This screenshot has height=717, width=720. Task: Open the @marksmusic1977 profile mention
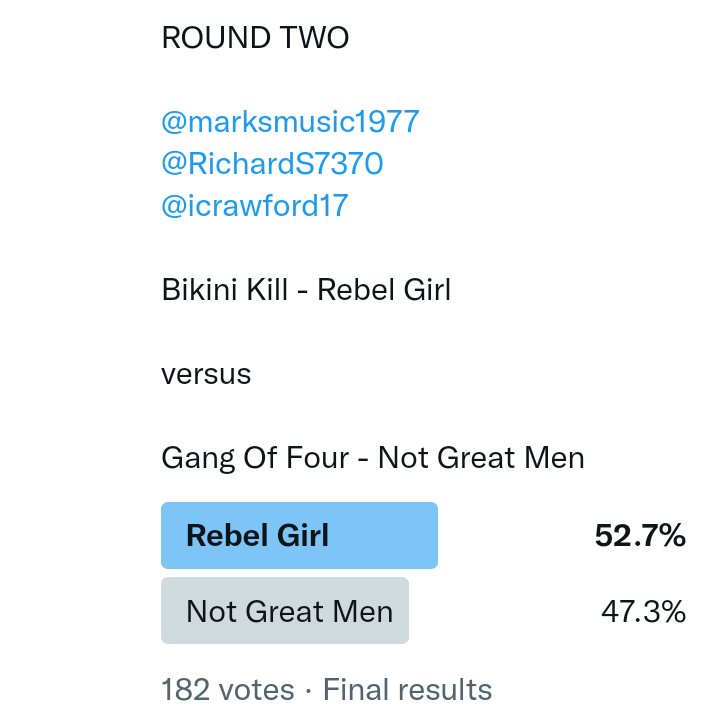tap(290, 122)
